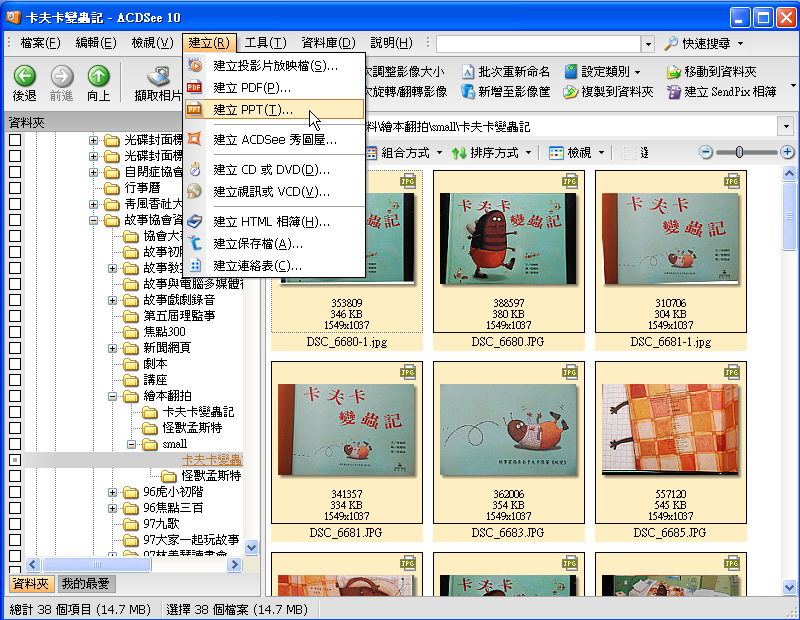Tick the checkbox beside 行事曆 folder row

tap(15, 188)
